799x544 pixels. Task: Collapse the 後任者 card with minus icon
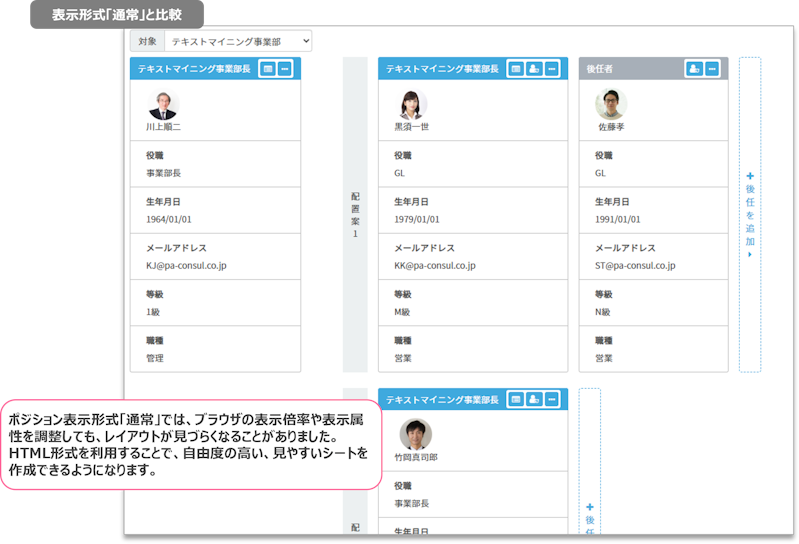712,68
